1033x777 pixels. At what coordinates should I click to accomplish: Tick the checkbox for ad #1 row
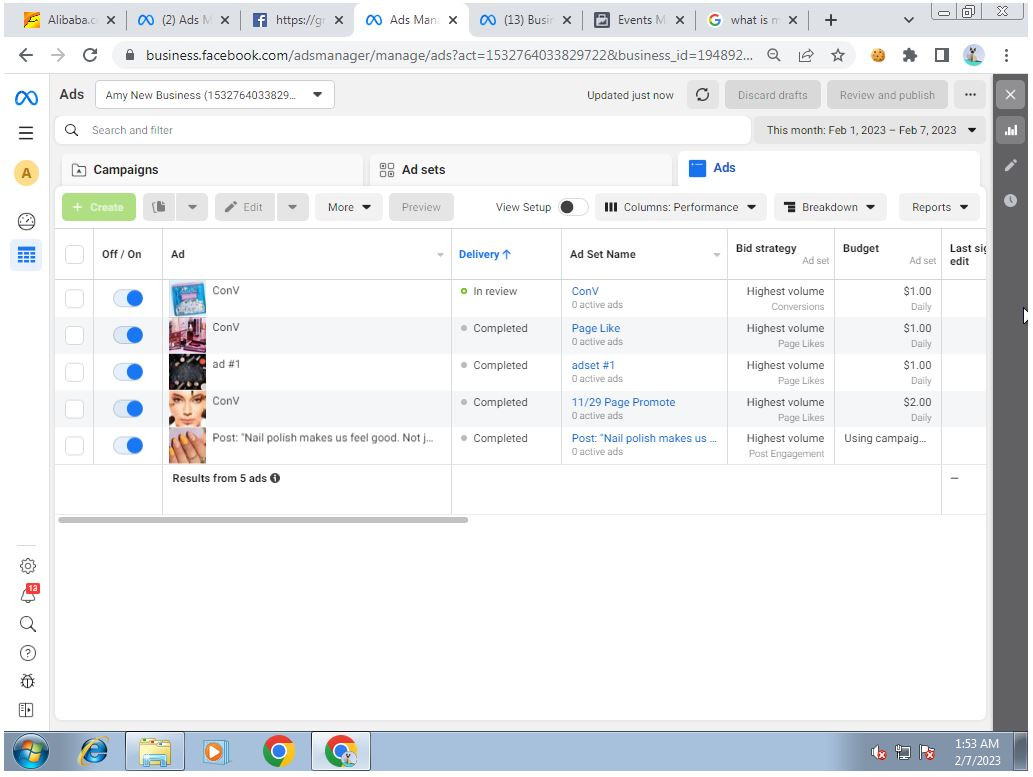tap(74, 372)
